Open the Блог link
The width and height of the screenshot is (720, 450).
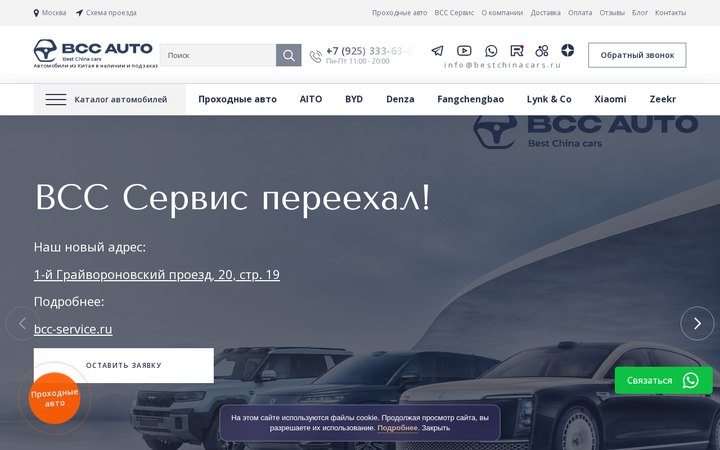[x=640, y=13]
